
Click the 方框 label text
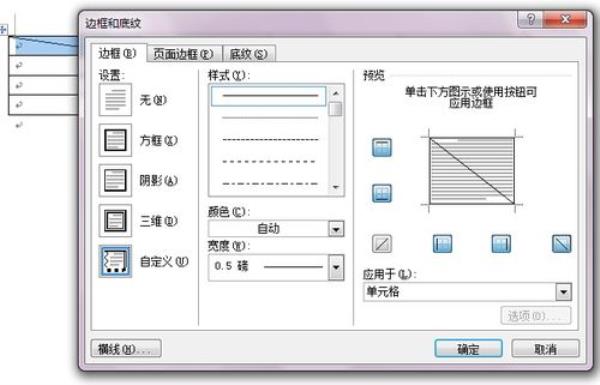tap(158, 140)
